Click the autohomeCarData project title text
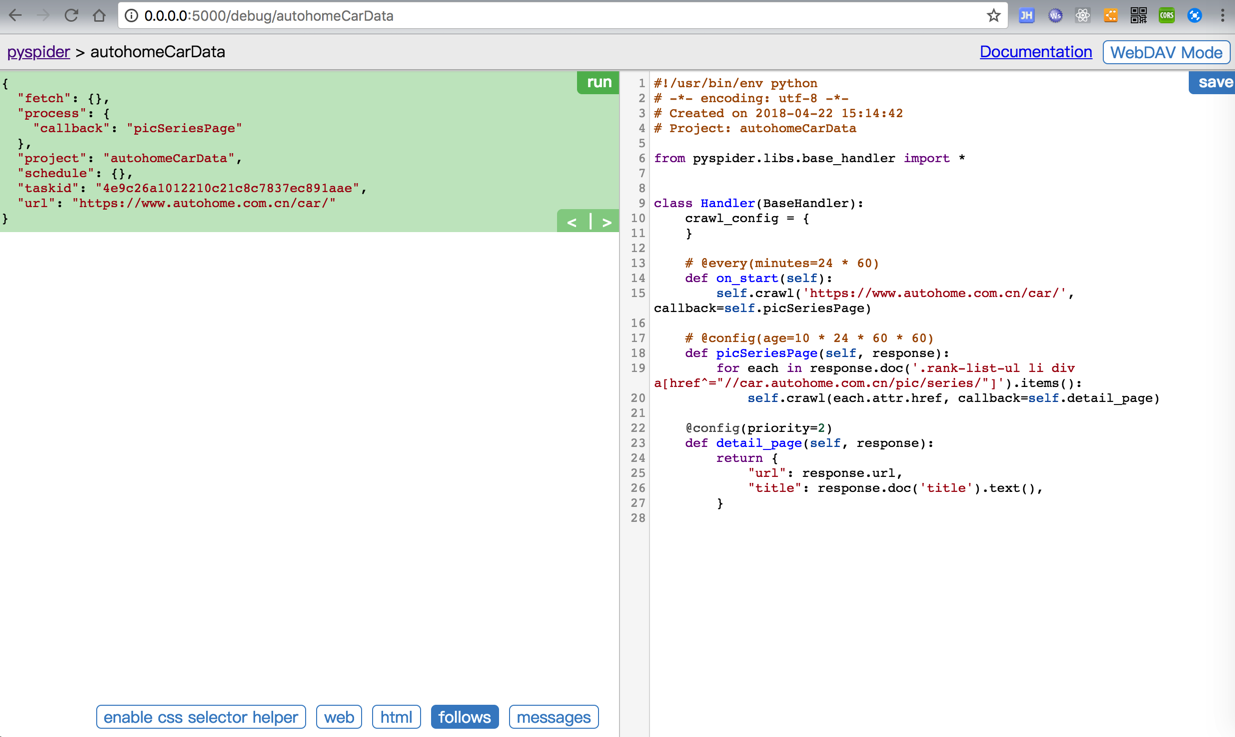This screenshot has width=1235, height=737. [x=157, y=52]
